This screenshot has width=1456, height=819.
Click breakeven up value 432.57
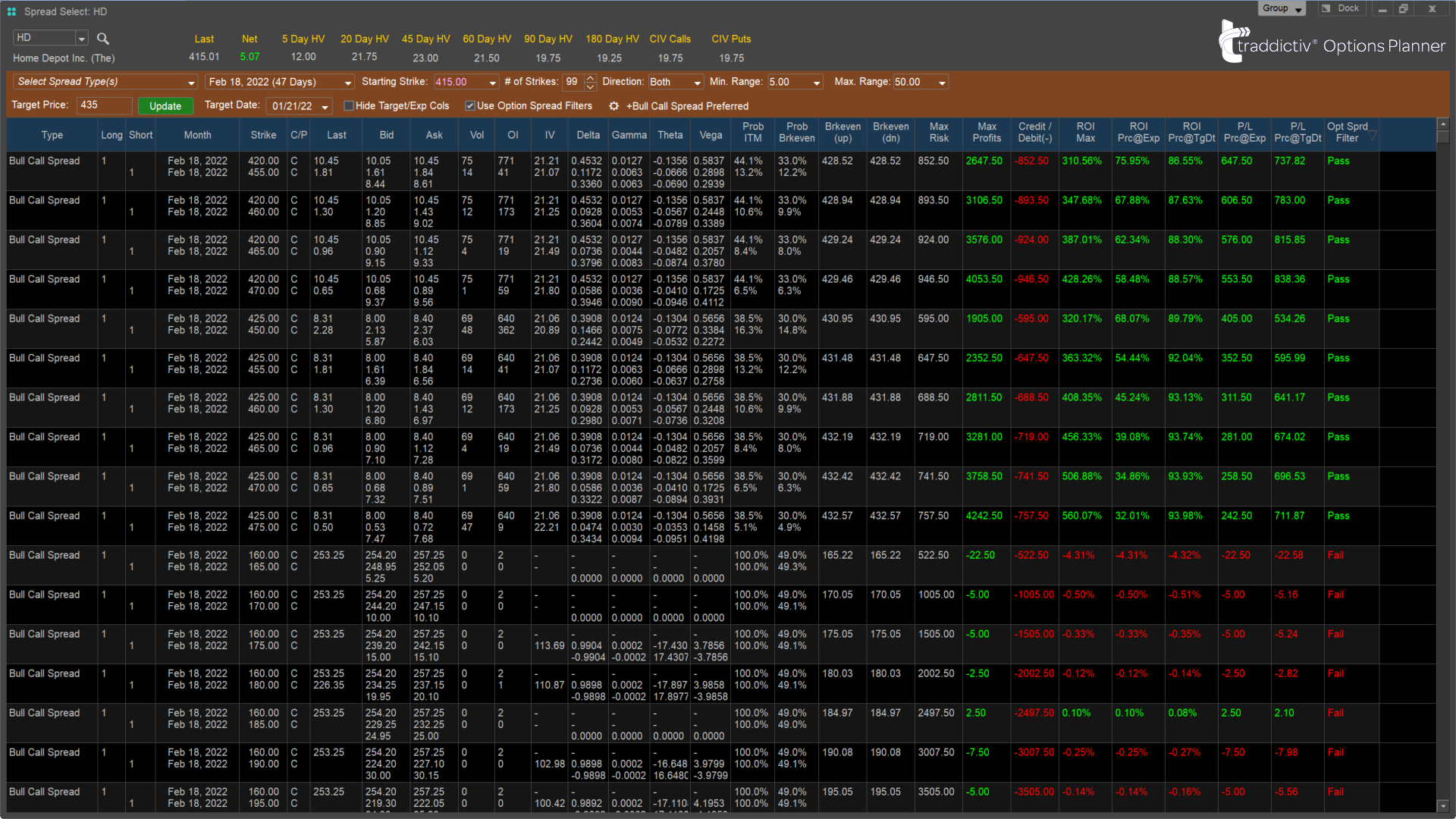[837, 516]
